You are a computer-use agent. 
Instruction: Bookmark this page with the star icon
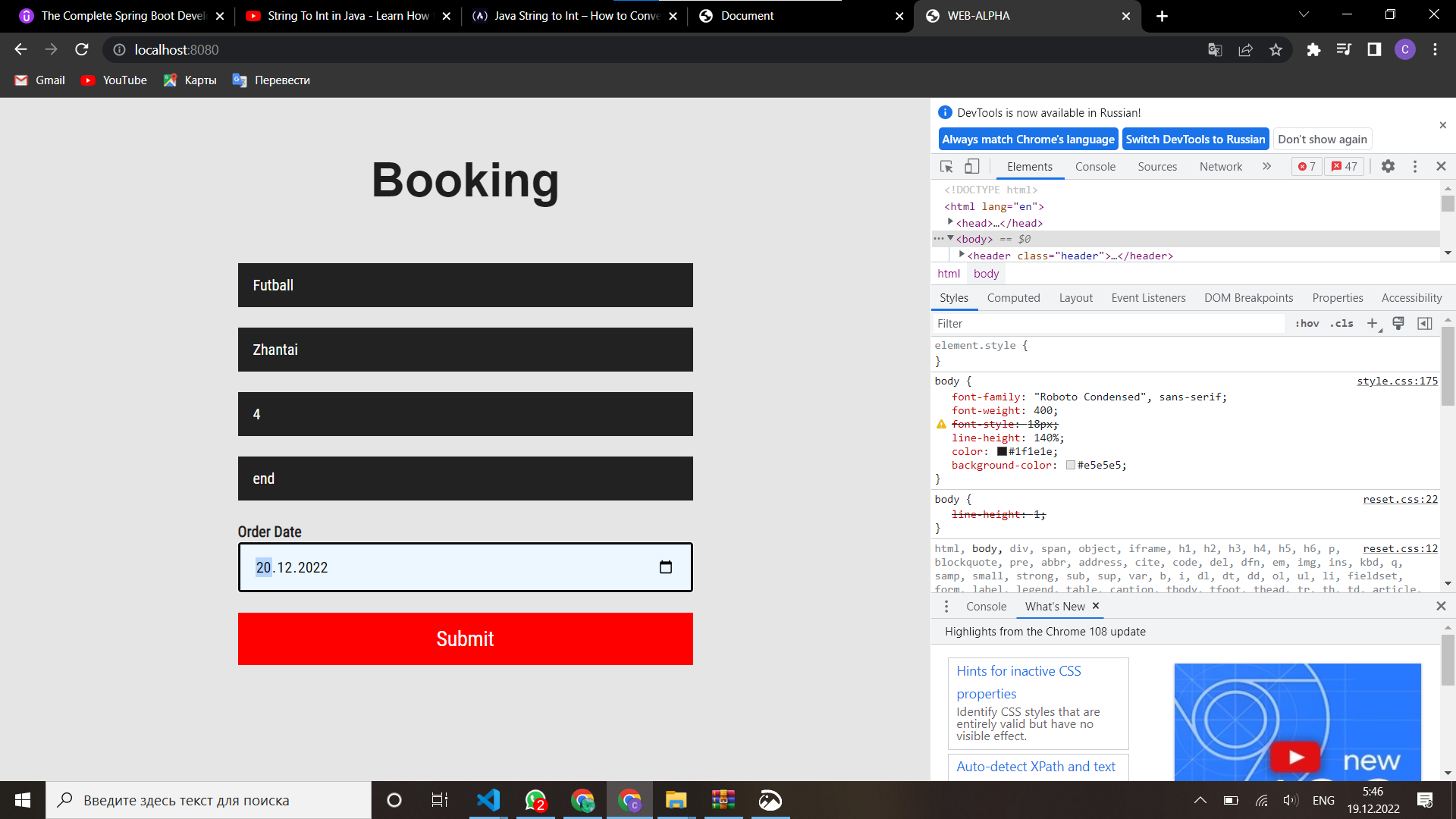point(1276,50)
